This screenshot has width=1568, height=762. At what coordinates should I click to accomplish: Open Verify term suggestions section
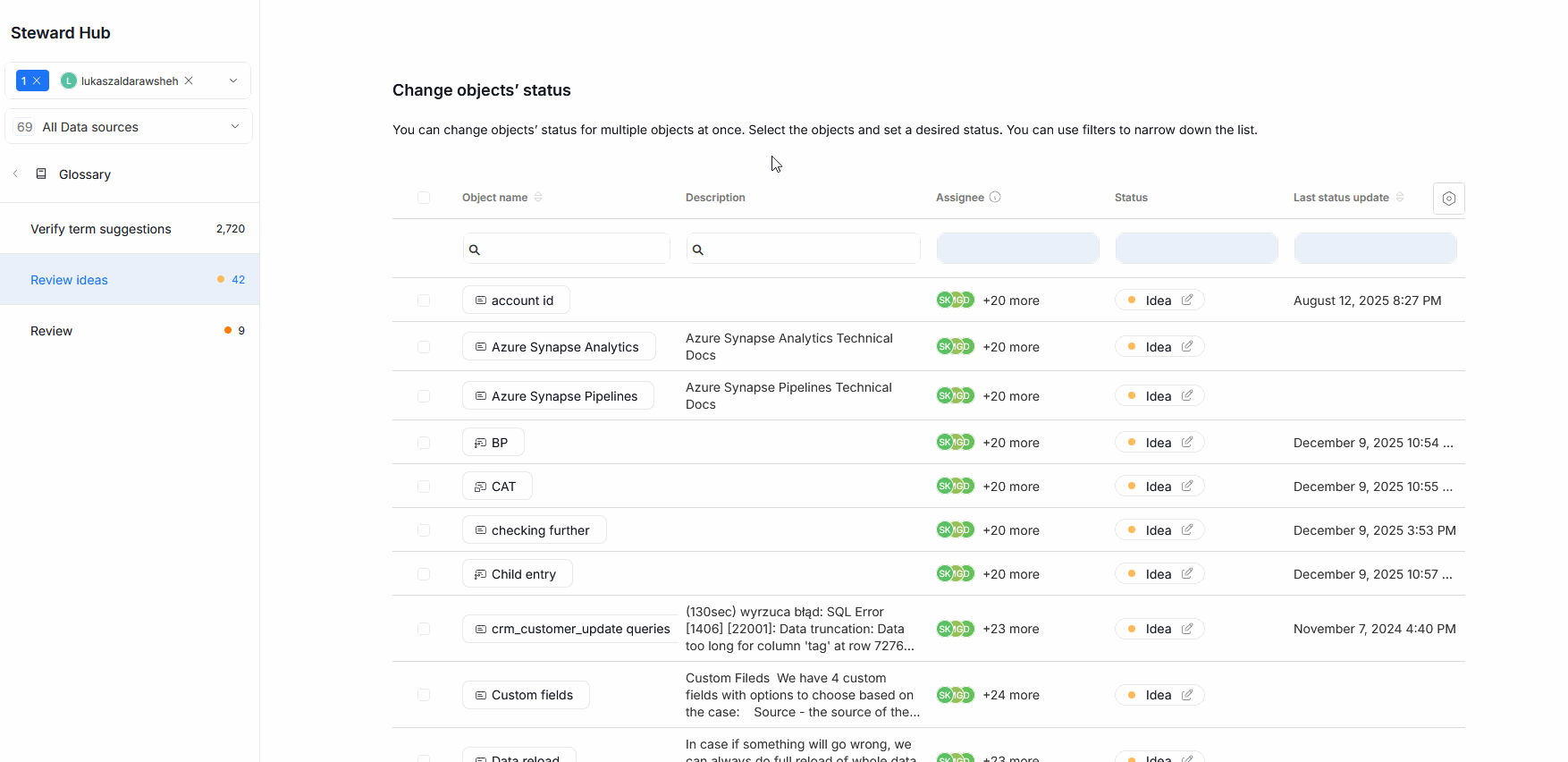click(x=130, y=229)
